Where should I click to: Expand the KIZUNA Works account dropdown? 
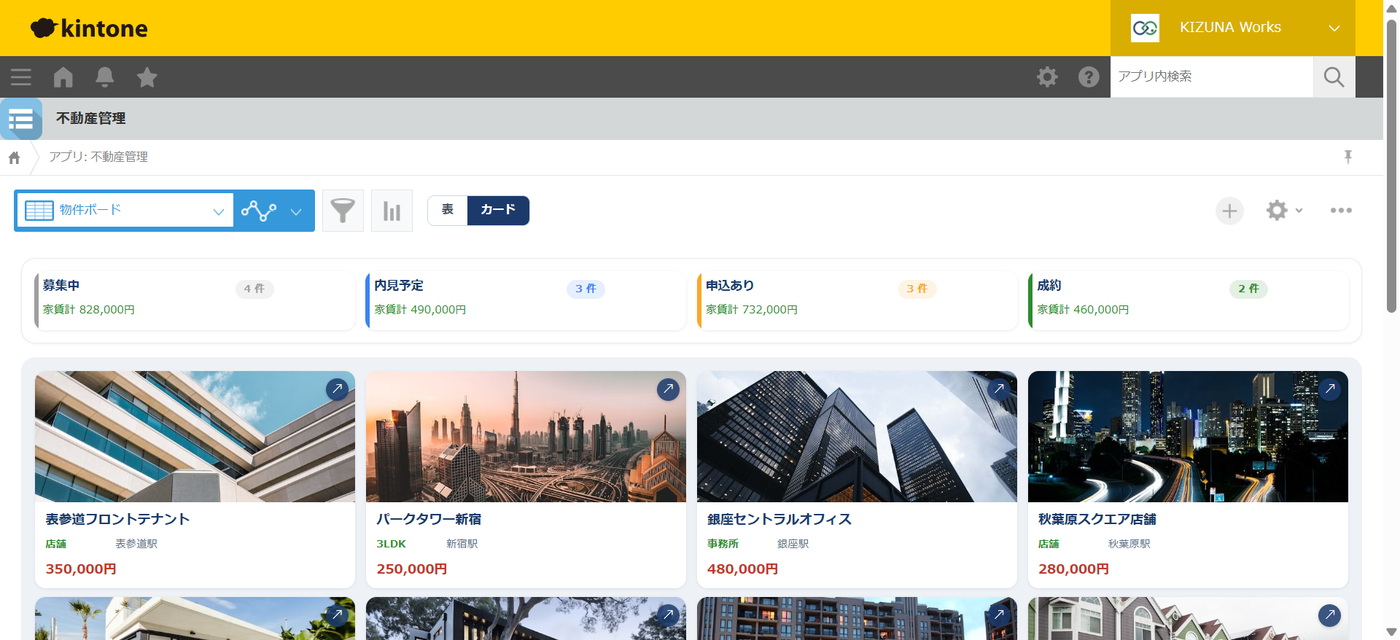point(1334,28)
